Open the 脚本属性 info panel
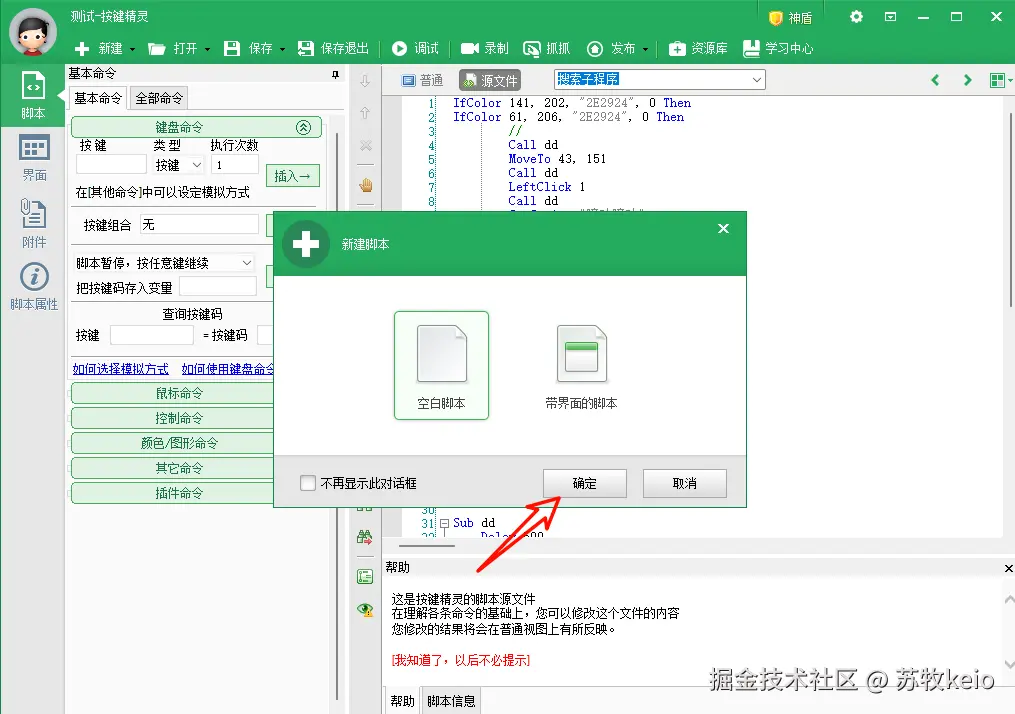This screenshot has width=1015, height=714. coord(34,285)
